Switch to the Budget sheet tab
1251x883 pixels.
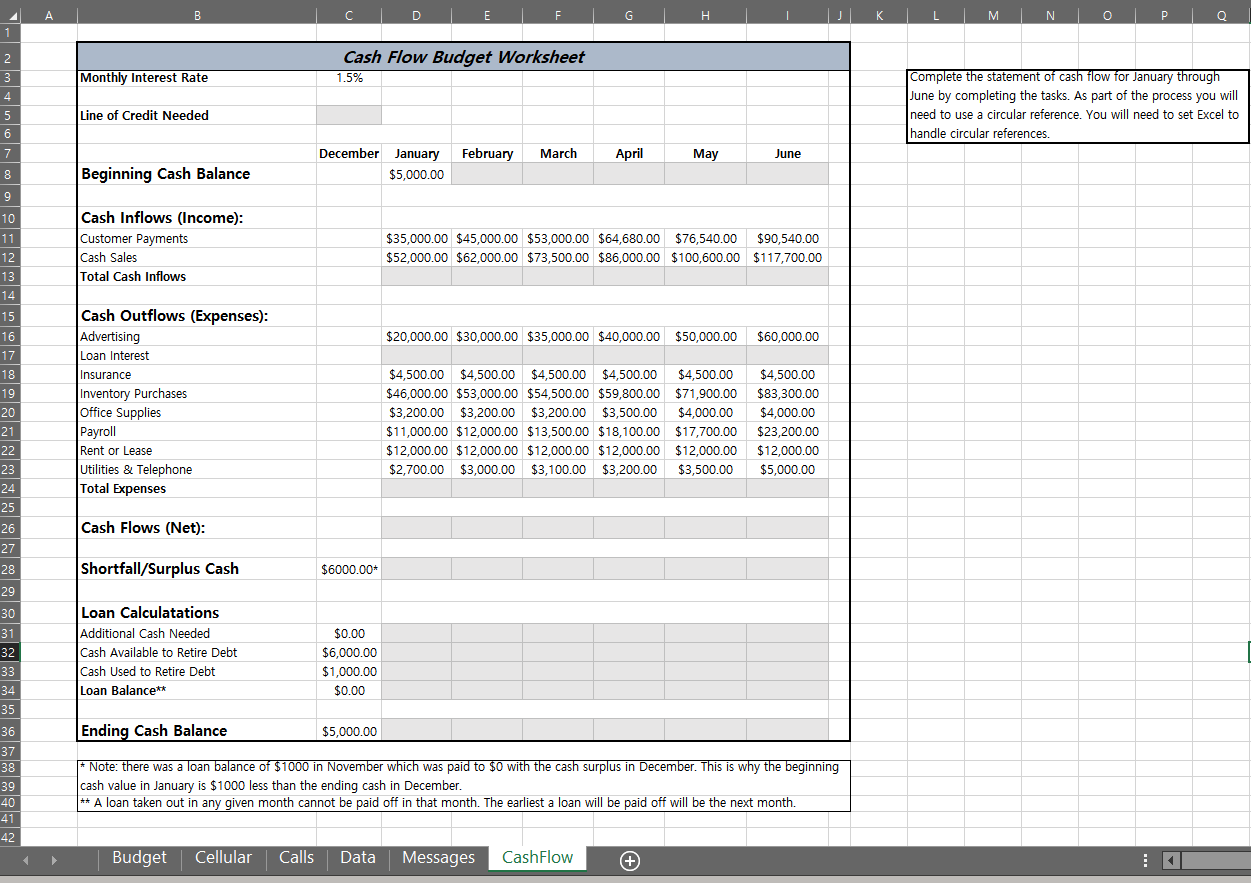tap(139, 858)
